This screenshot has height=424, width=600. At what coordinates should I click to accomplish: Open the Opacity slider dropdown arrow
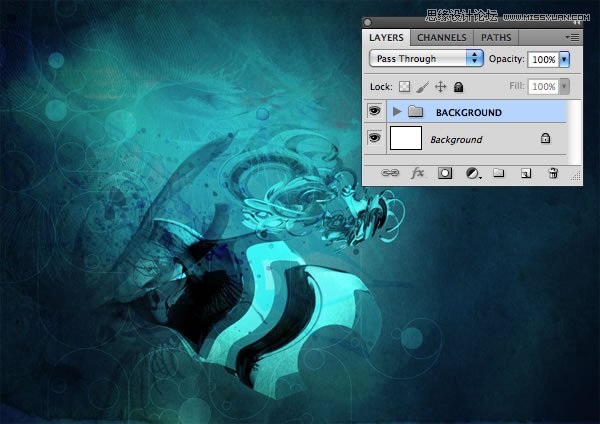tap(564, 59)
